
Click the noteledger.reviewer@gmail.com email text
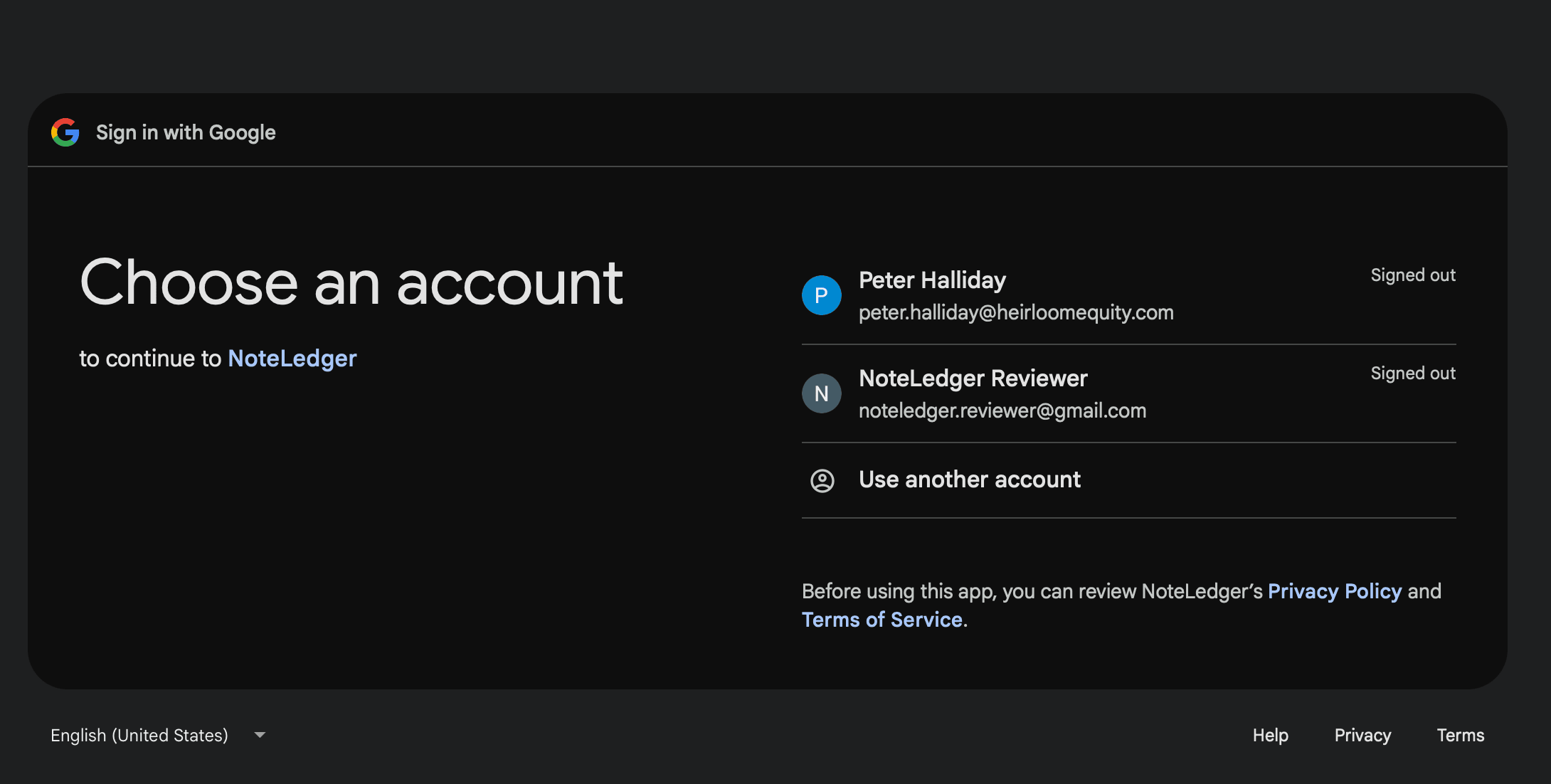click(x=1002, y=410)
